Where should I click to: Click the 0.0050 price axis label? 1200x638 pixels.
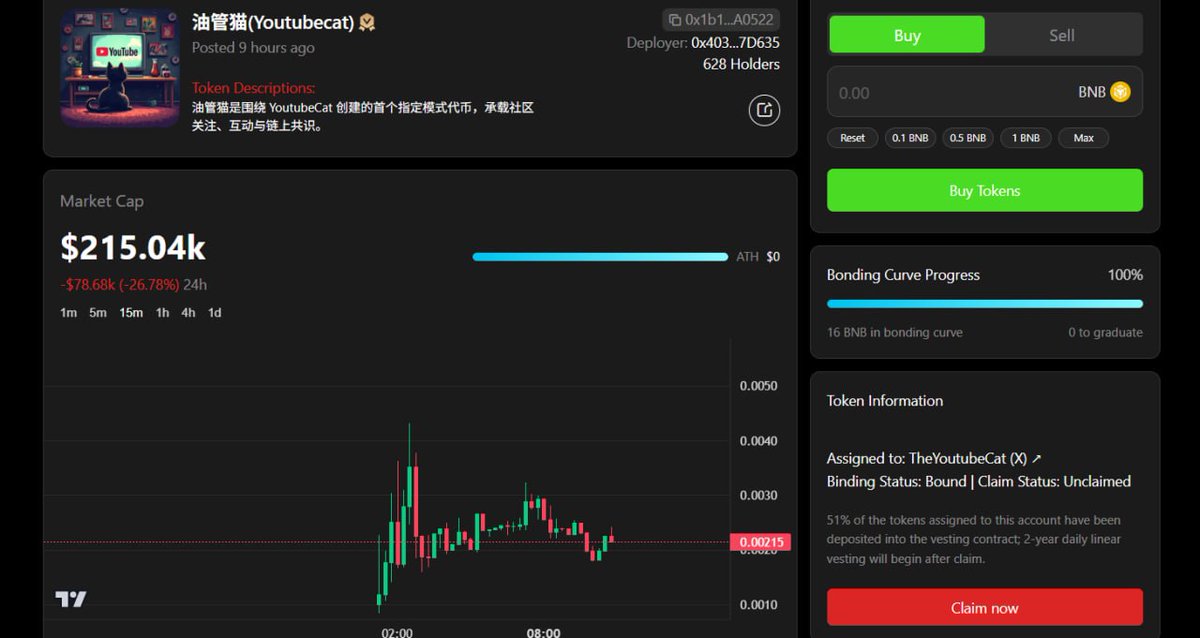(x=758, y=386)
